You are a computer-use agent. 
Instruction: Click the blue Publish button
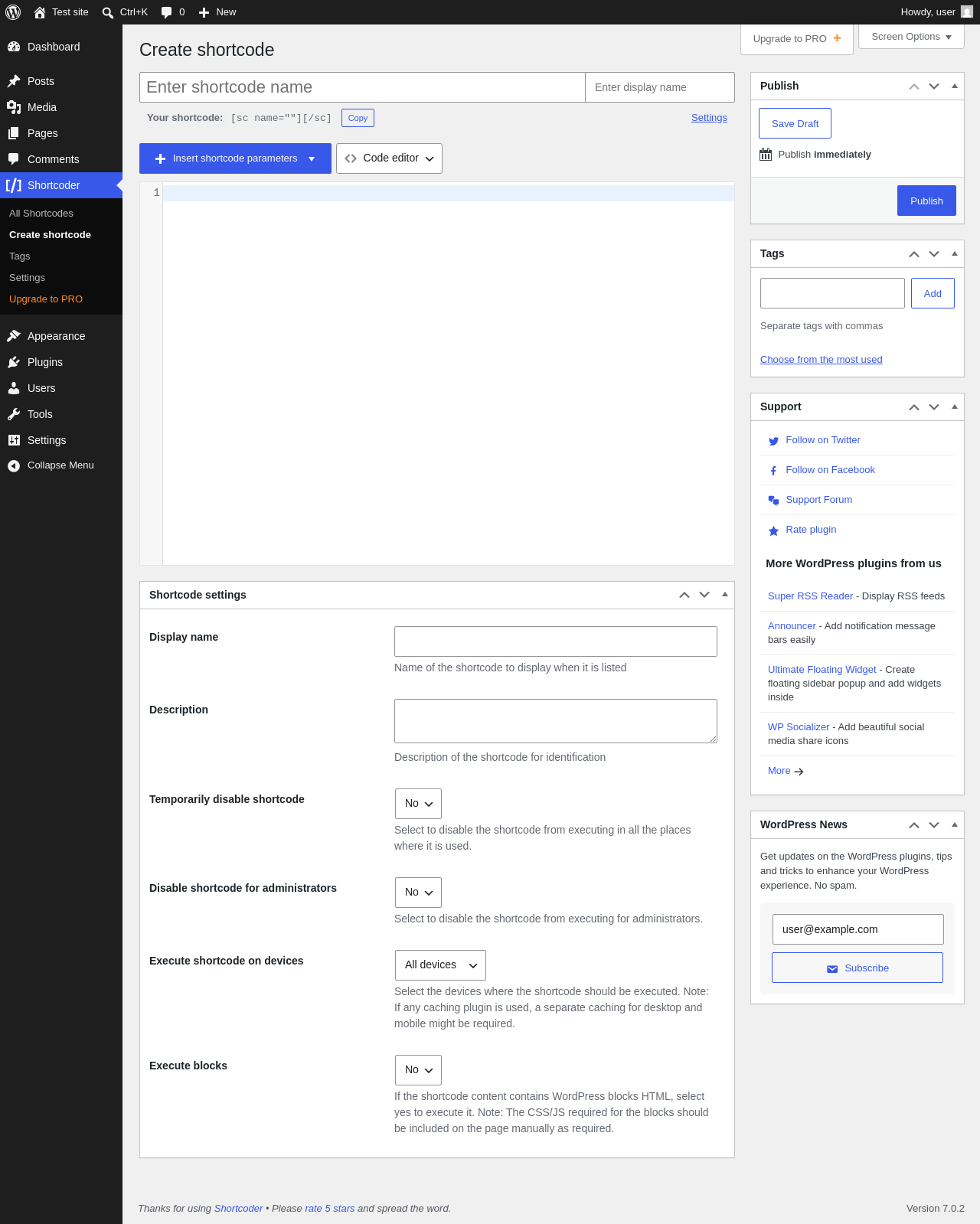point(926,201)
